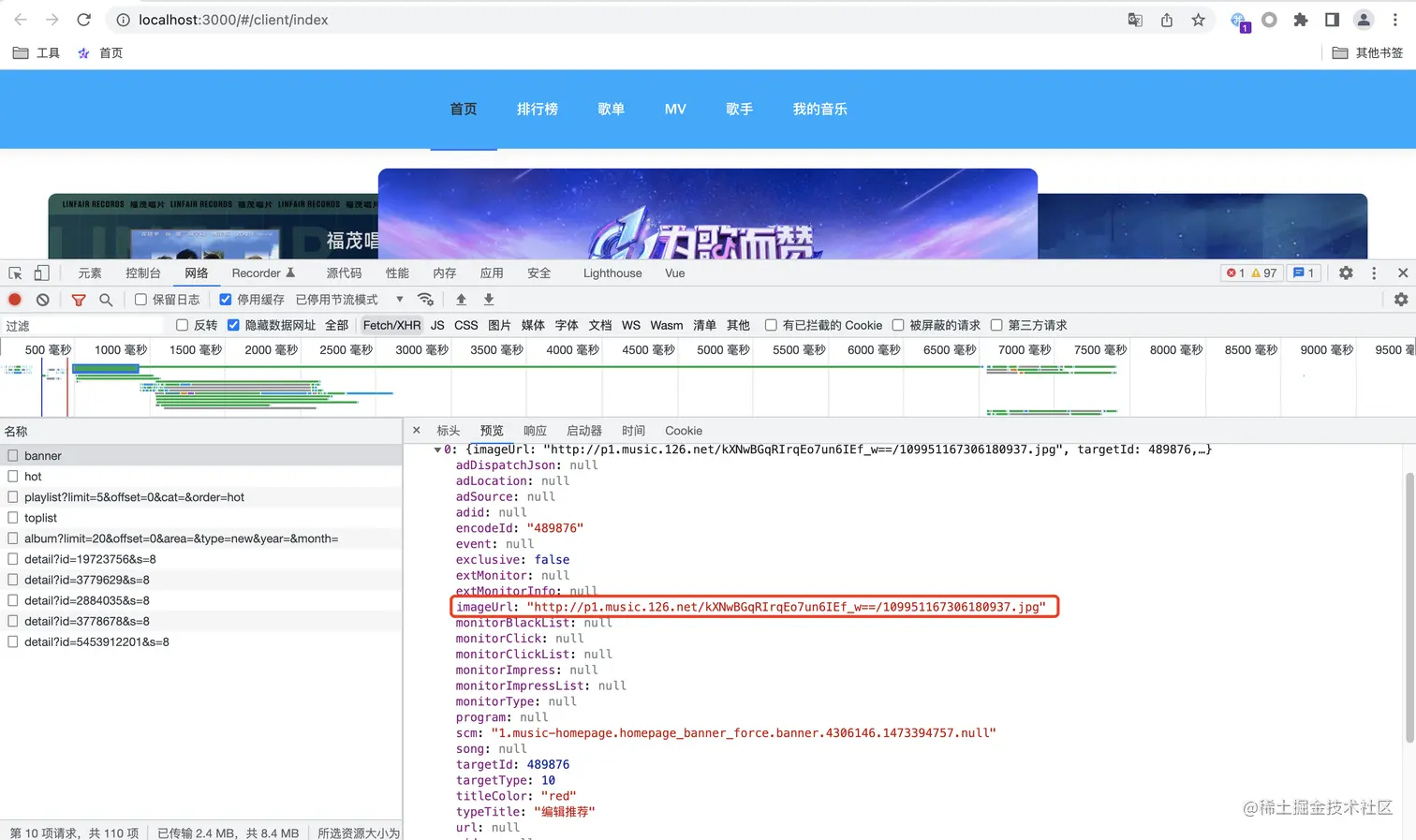
Task: Open the throttling dropdown 已停用节流模式
Action: coord(350,300)
